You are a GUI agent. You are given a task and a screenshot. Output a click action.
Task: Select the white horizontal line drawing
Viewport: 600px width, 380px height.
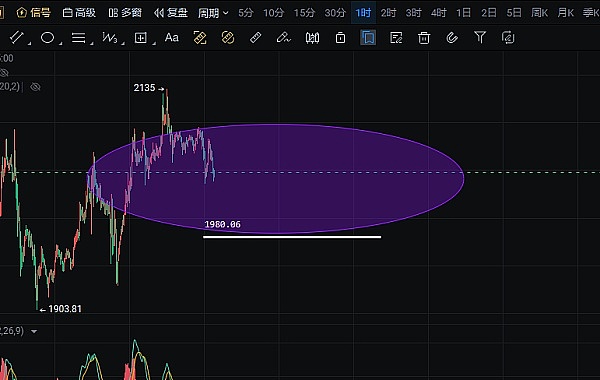(292, 237)
